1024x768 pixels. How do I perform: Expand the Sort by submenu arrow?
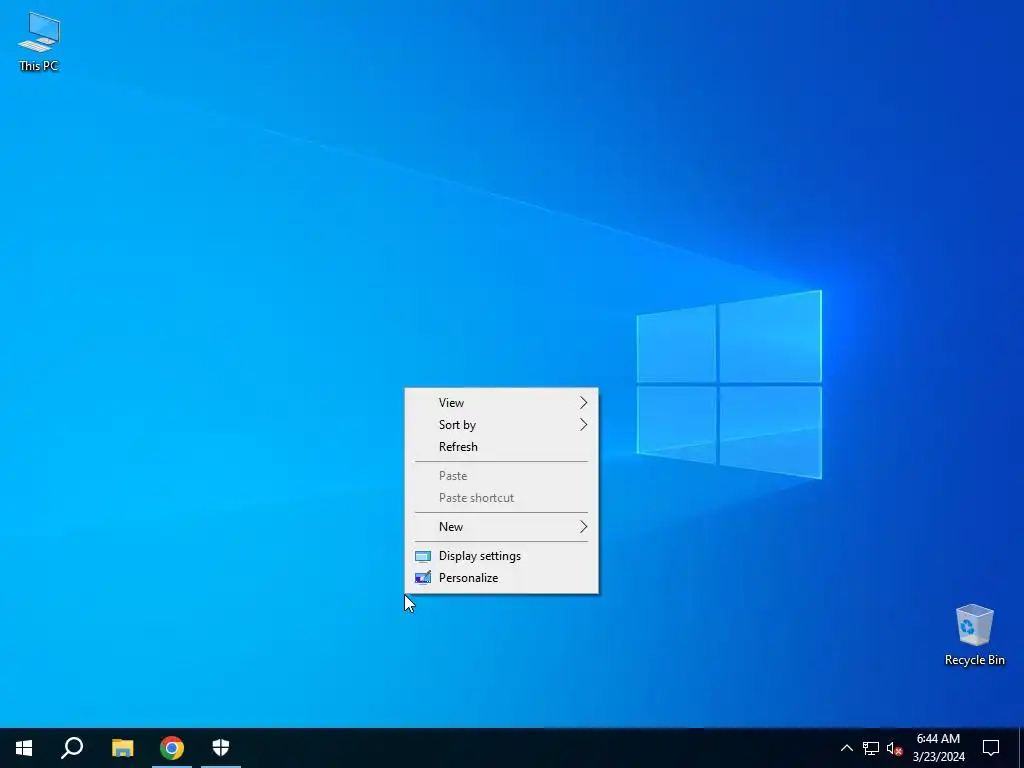pos(583,425)
